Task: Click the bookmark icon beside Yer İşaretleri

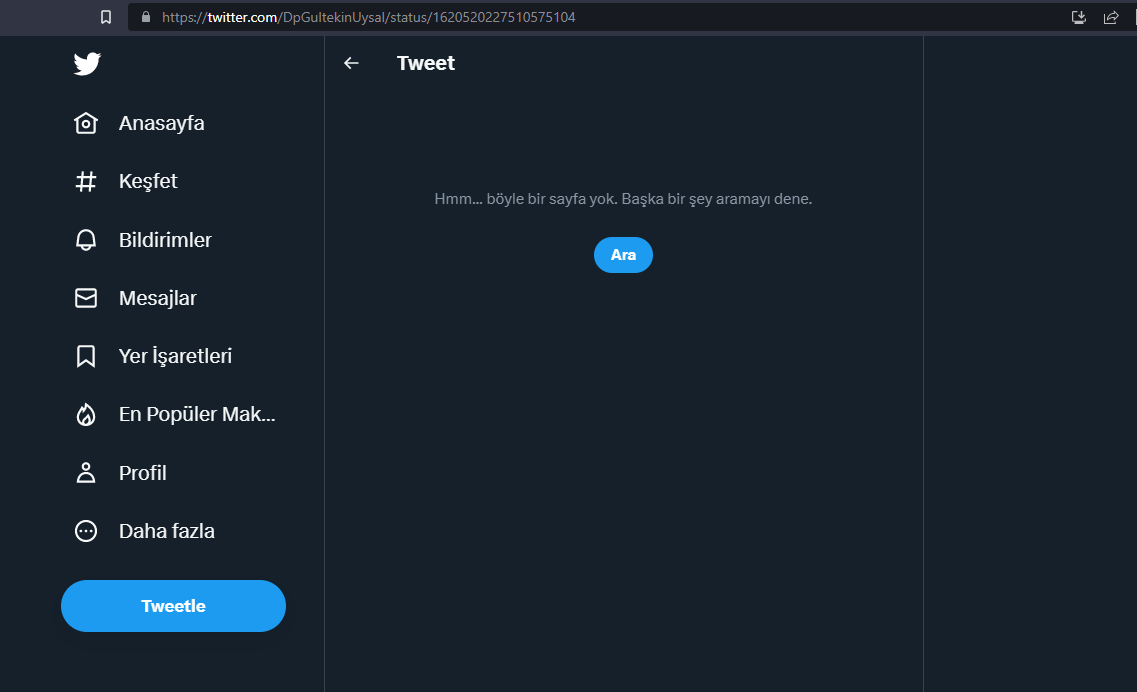Action: [86, 356]
